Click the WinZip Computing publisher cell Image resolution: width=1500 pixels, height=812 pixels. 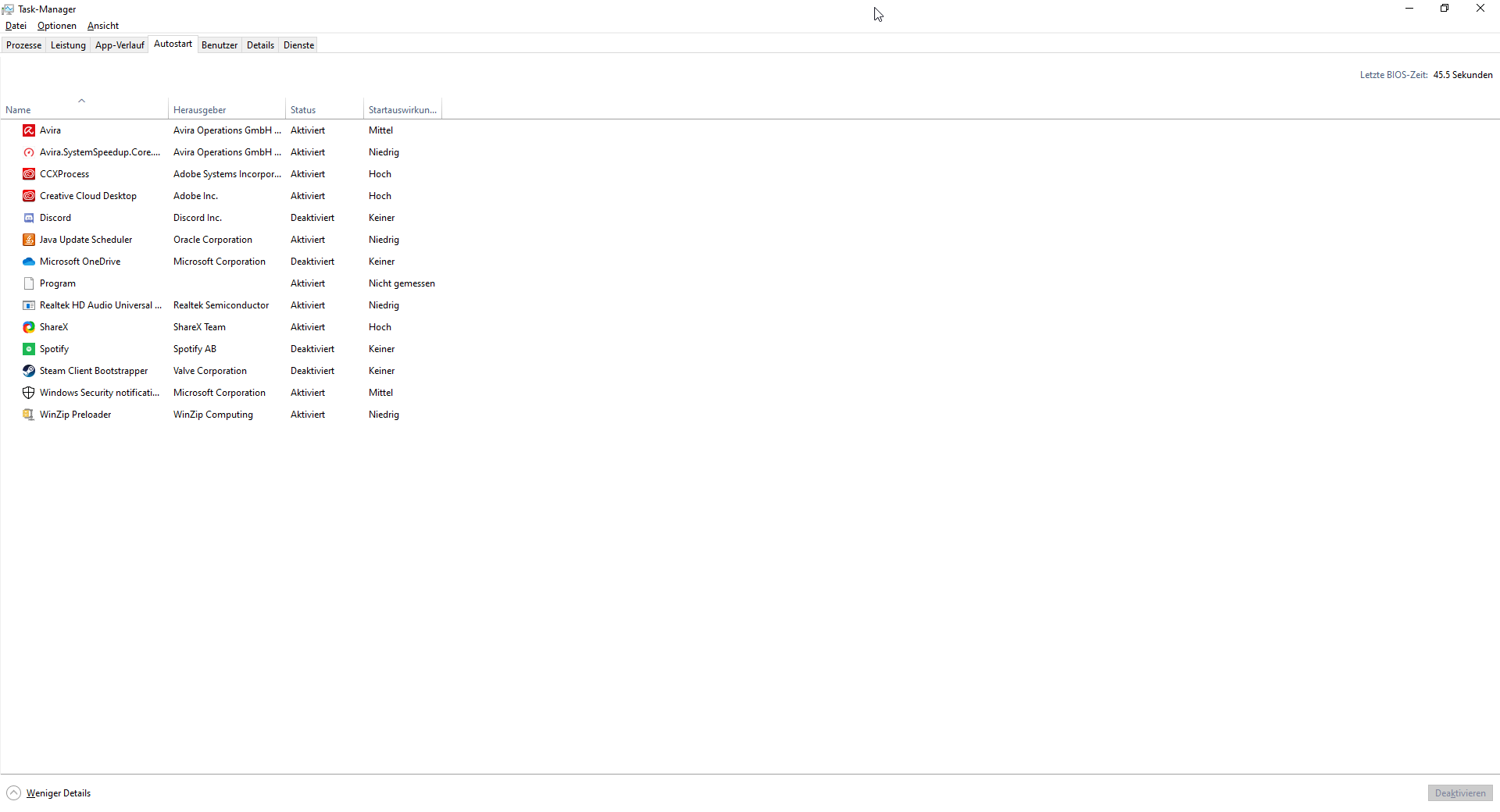[213, 415]
